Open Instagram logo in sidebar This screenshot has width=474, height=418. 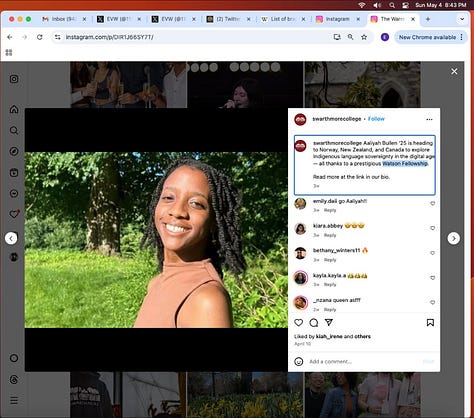(14, 79)
